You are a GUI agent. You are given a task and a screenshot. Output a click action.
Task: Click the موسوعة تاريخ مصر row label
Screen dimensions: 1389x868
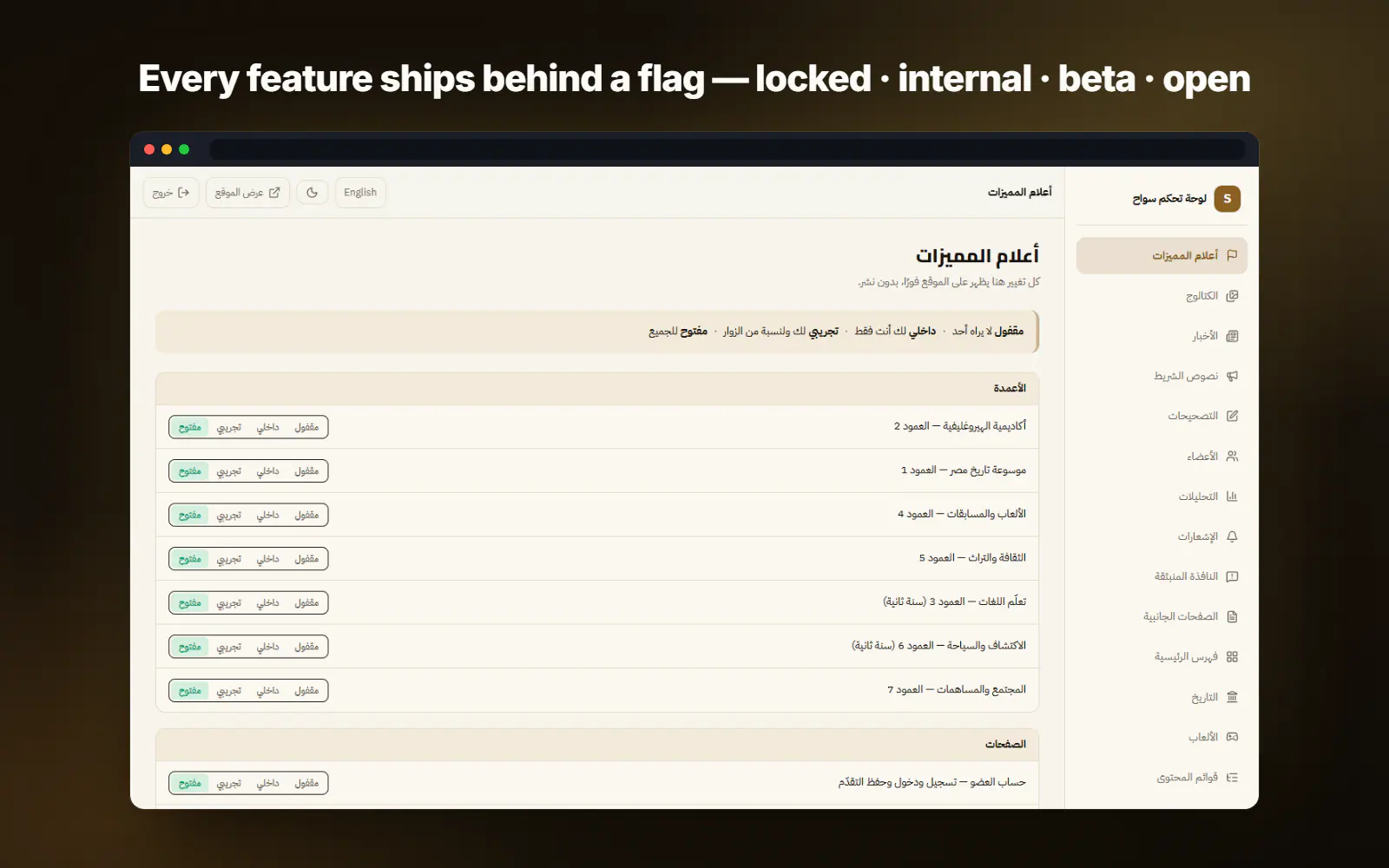pos(964,470)
